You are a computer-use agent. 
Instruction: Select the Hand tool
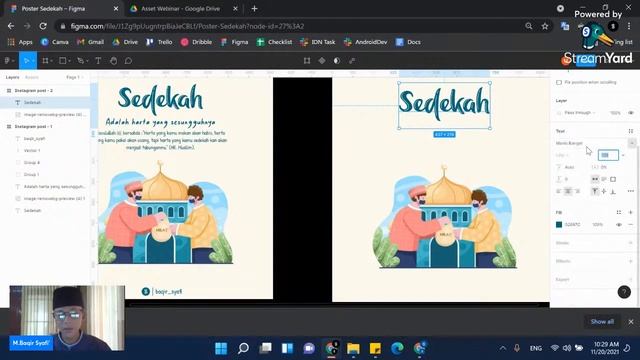point(113,61)
